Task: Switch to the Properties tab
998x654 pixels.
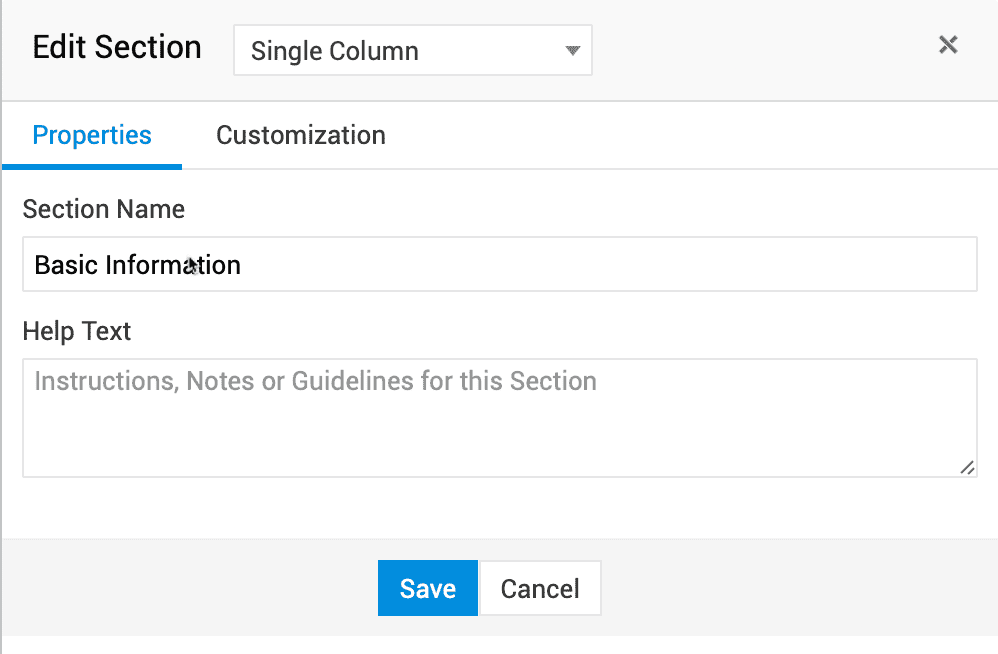Action: coord(92,135)
